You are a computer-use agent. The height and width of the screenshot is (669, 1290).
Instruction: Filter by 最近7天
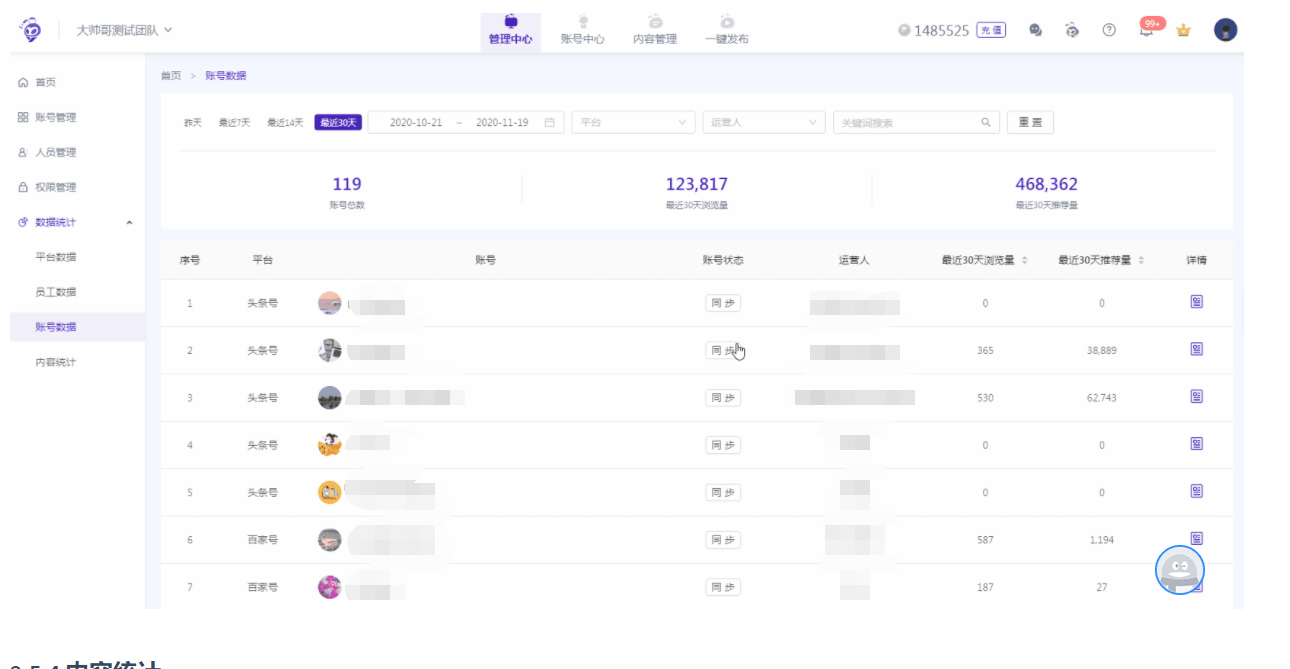coord(235,123)
